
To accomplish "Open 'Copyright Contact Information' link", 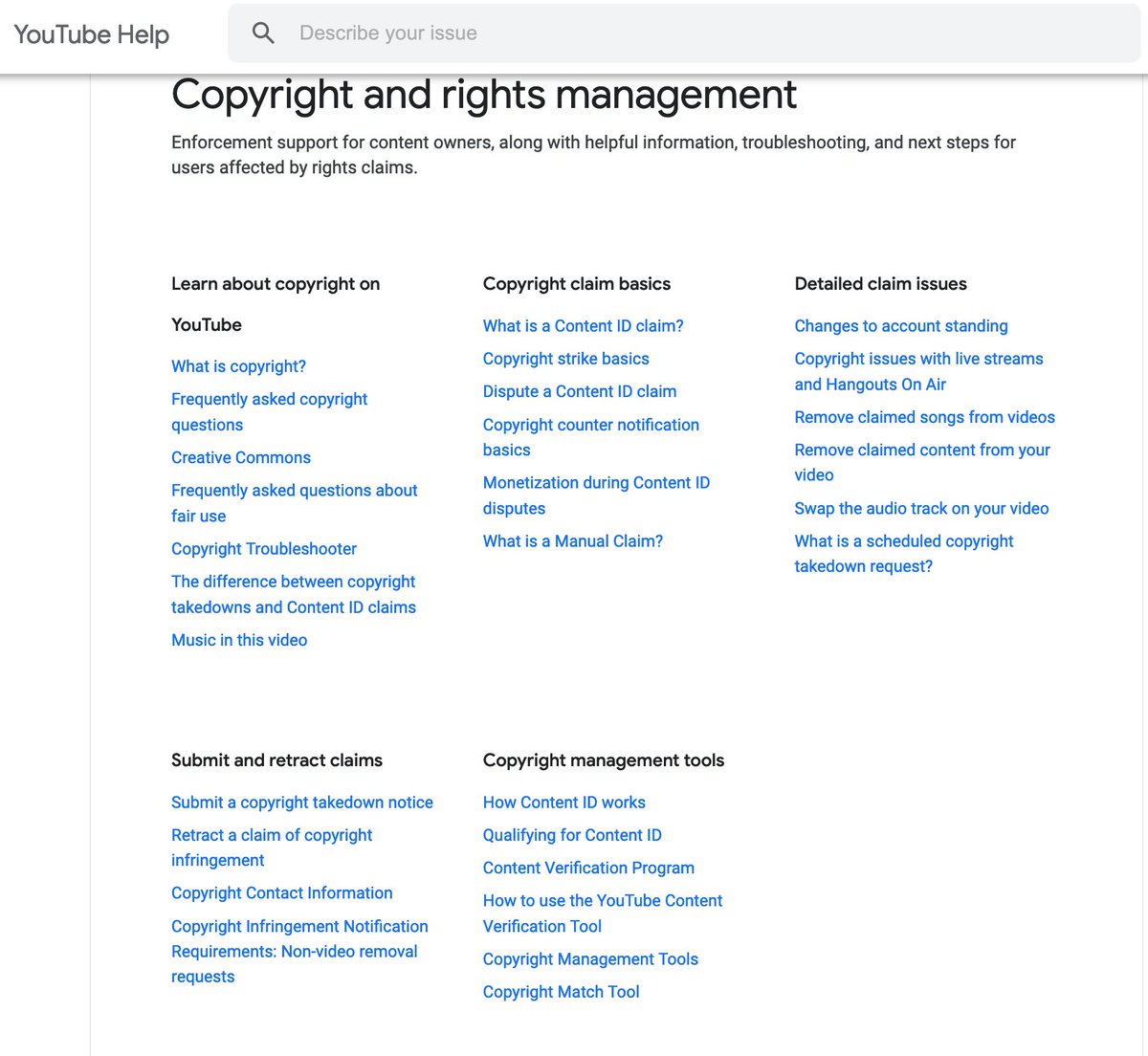I will click(282, 893).
